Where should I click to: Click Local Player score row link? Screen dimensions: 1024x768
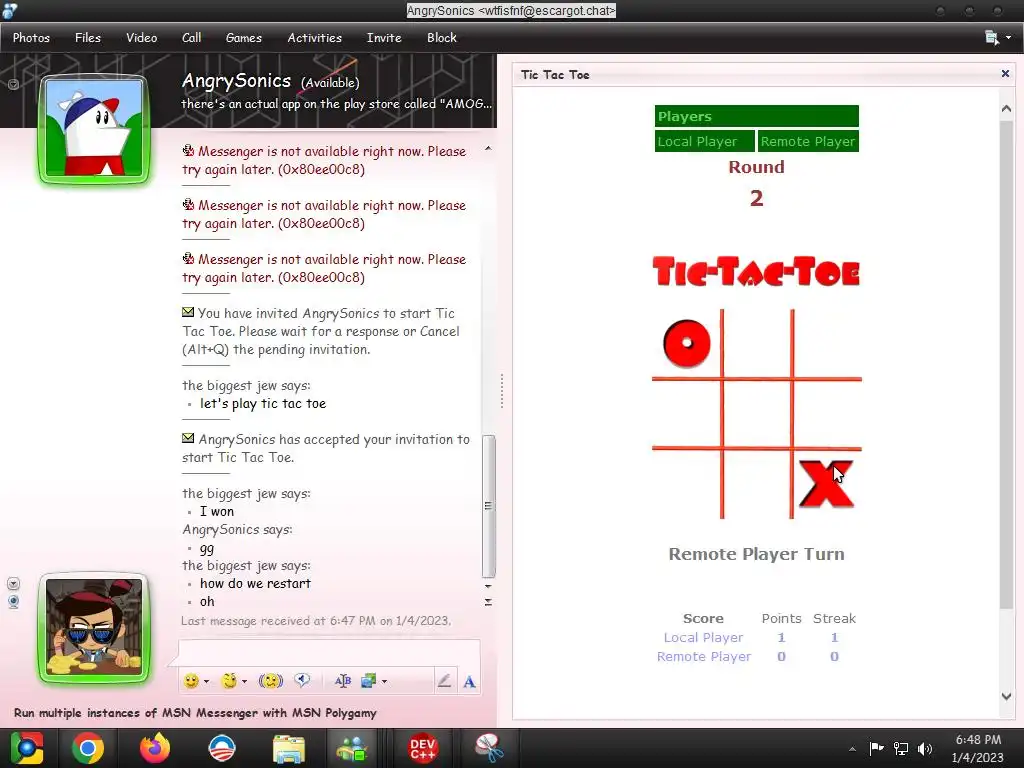point(703,637)
